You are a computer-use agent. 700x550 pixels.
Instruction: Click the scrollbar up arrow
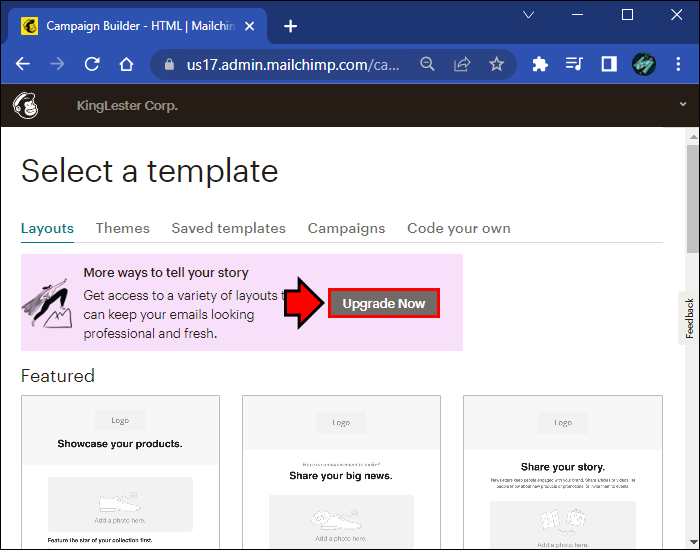click(x=693, y=137)
